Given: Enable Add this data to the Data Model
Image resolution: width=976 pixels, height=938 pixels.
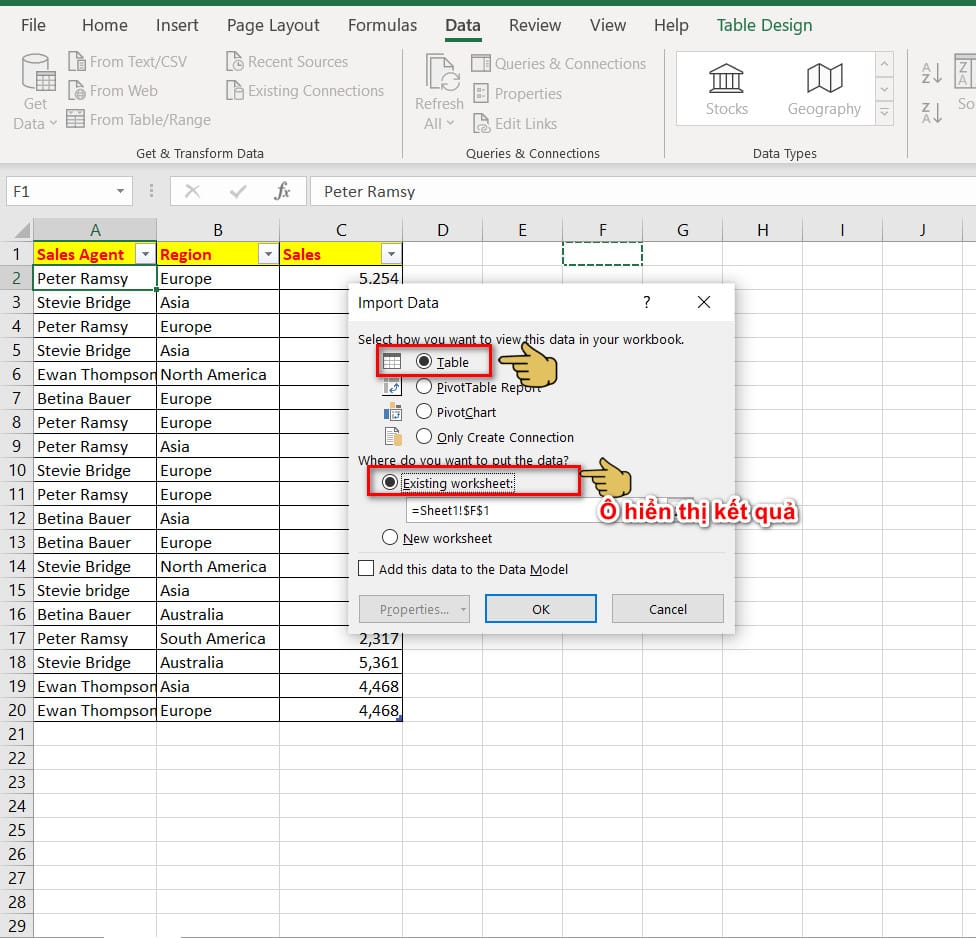Looking at the screenshot, I should point(366,568).
